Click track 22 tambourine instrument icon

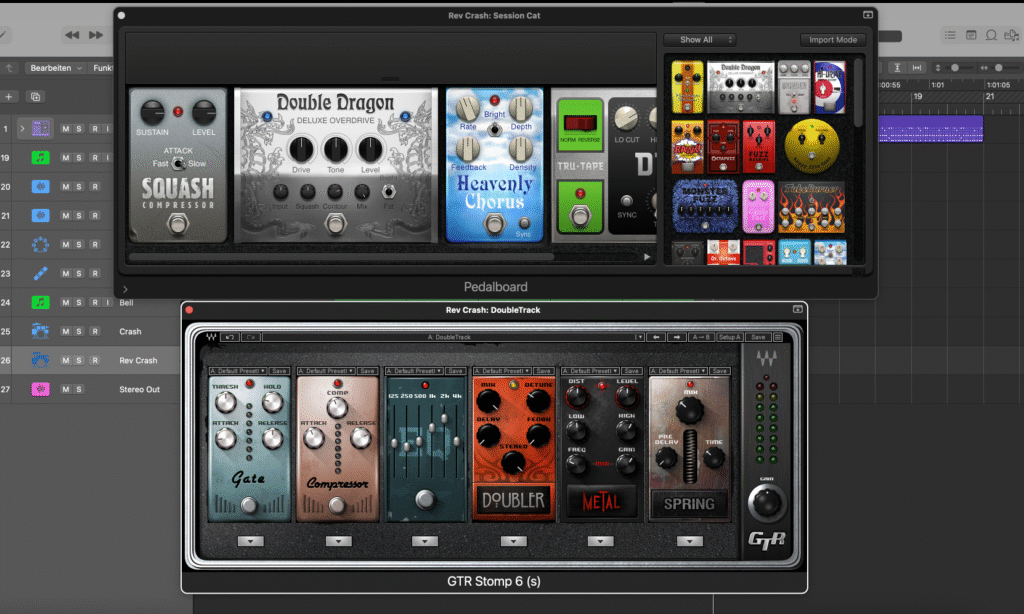[40, 244]
